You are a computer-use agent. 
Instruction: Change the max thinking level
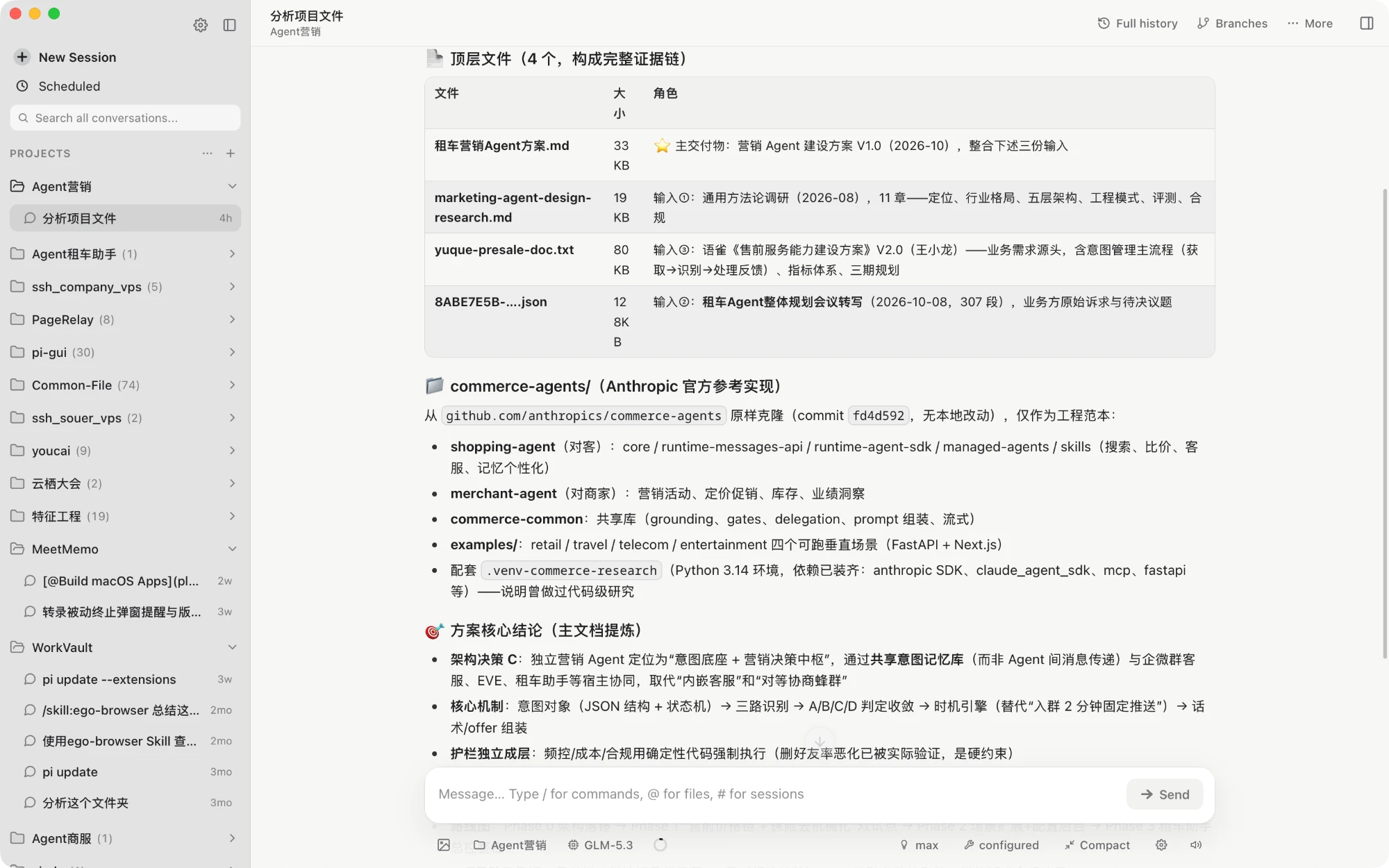(919, 845)
